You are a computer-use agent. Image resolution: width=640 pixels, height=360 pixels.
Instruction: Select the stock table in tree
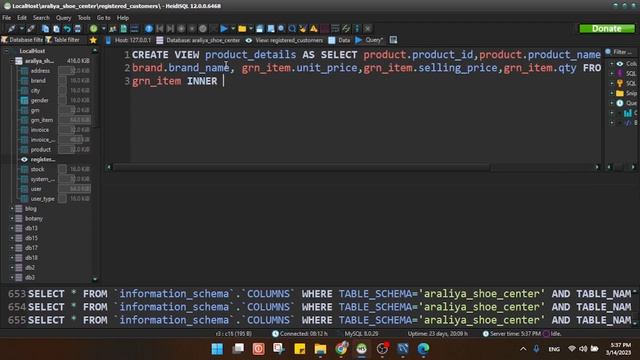coord(37,169)
